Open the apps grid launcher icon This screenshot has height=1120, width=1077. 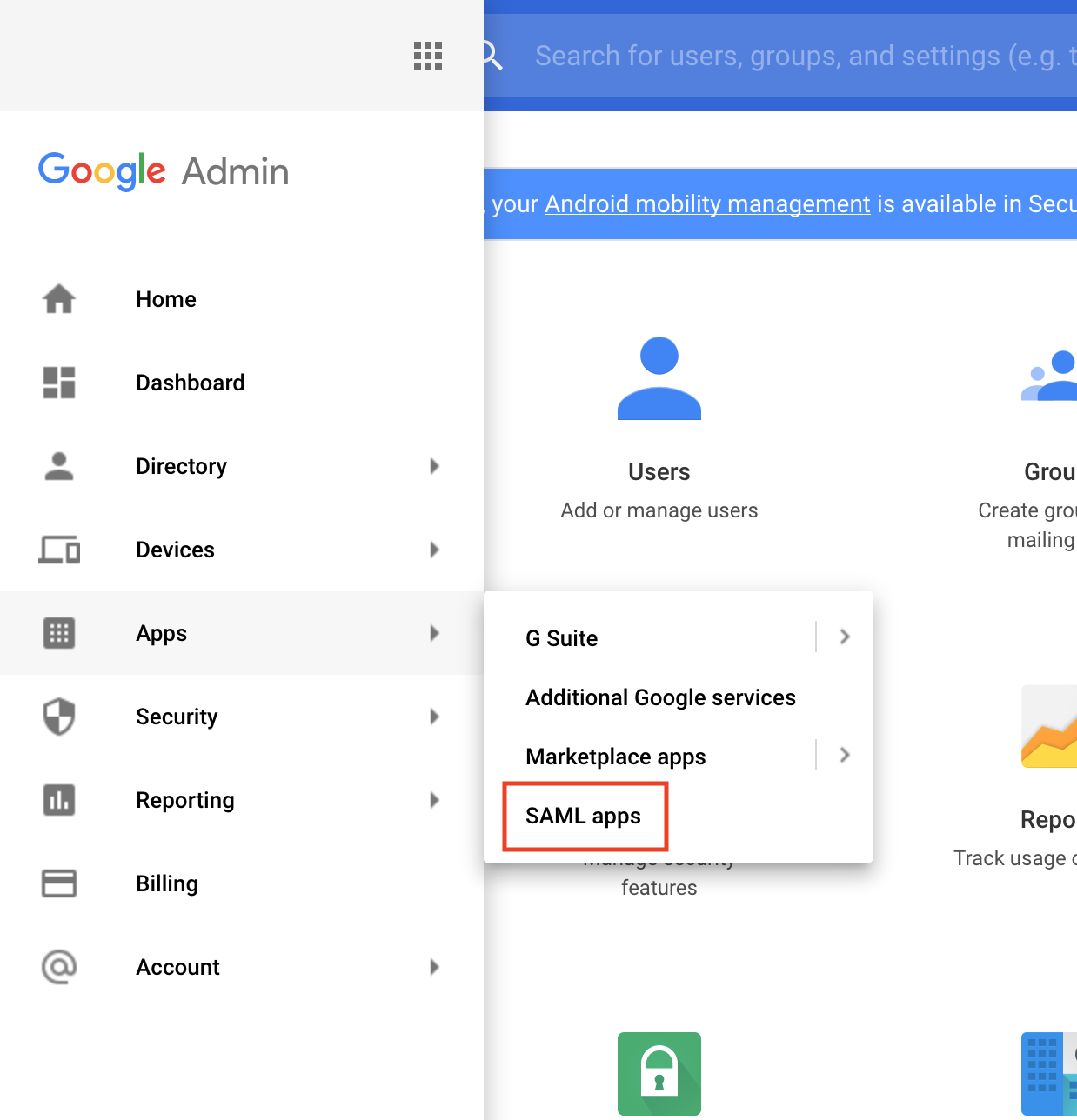428,56
